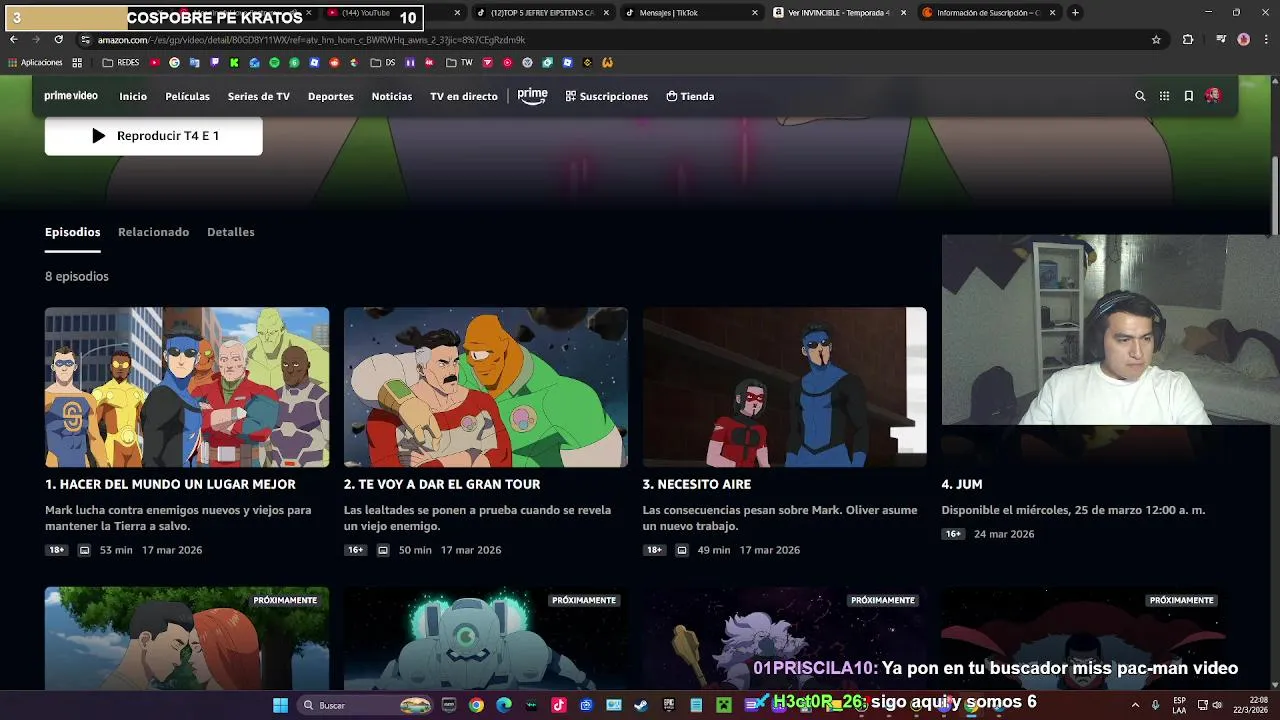
Task: Open Series de TV menu
Action: [259, 96]
